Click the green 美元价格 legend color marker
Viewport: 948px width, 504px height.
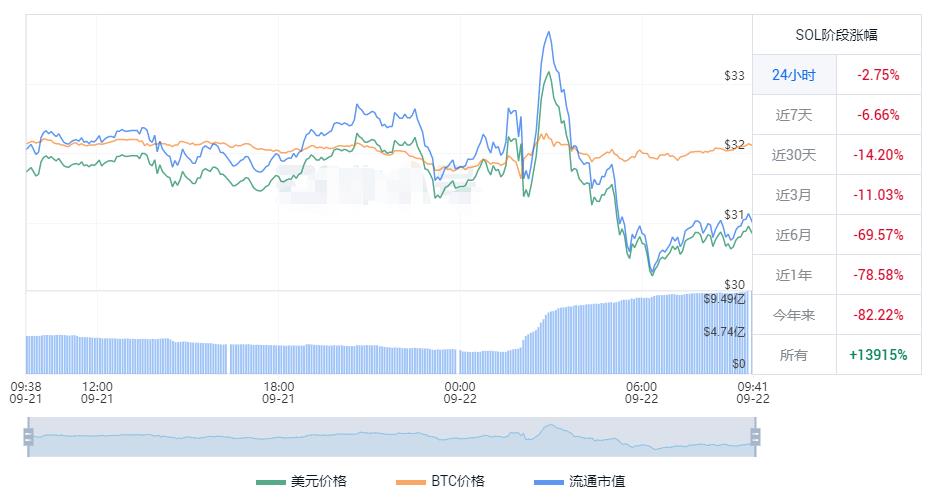pyautogui.click(x=270, y=482)
